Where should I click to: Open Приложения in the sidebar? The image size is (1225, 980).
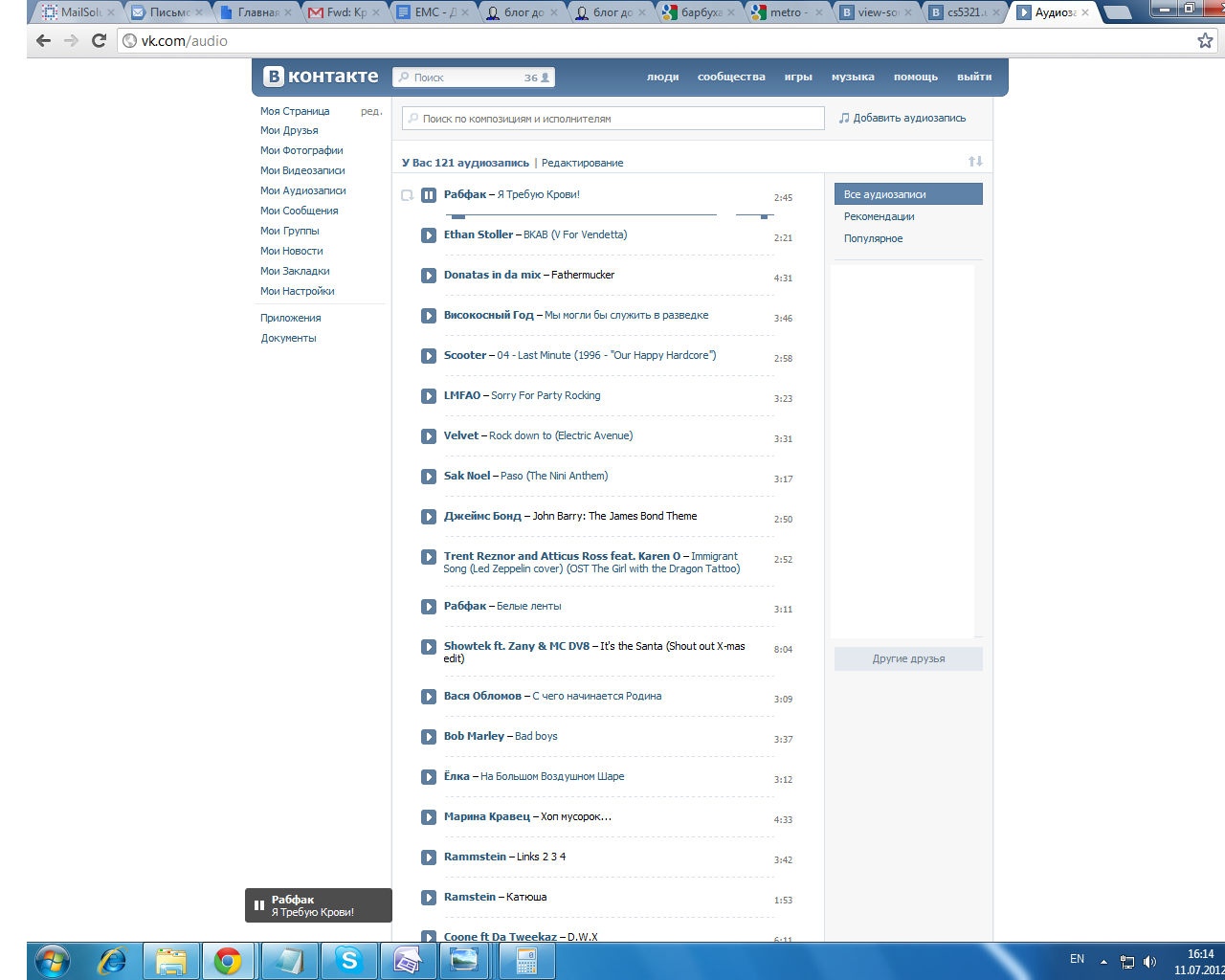(291, 318)
